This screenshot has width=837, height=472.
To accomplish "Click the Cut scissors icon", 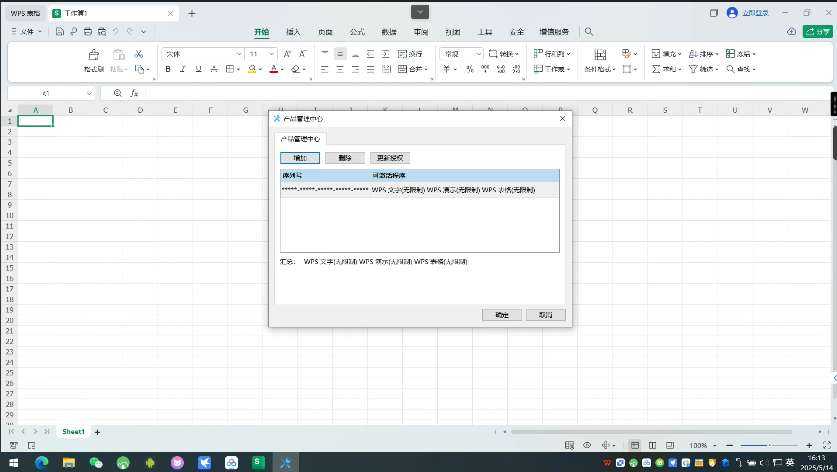I will coord(139,54).
